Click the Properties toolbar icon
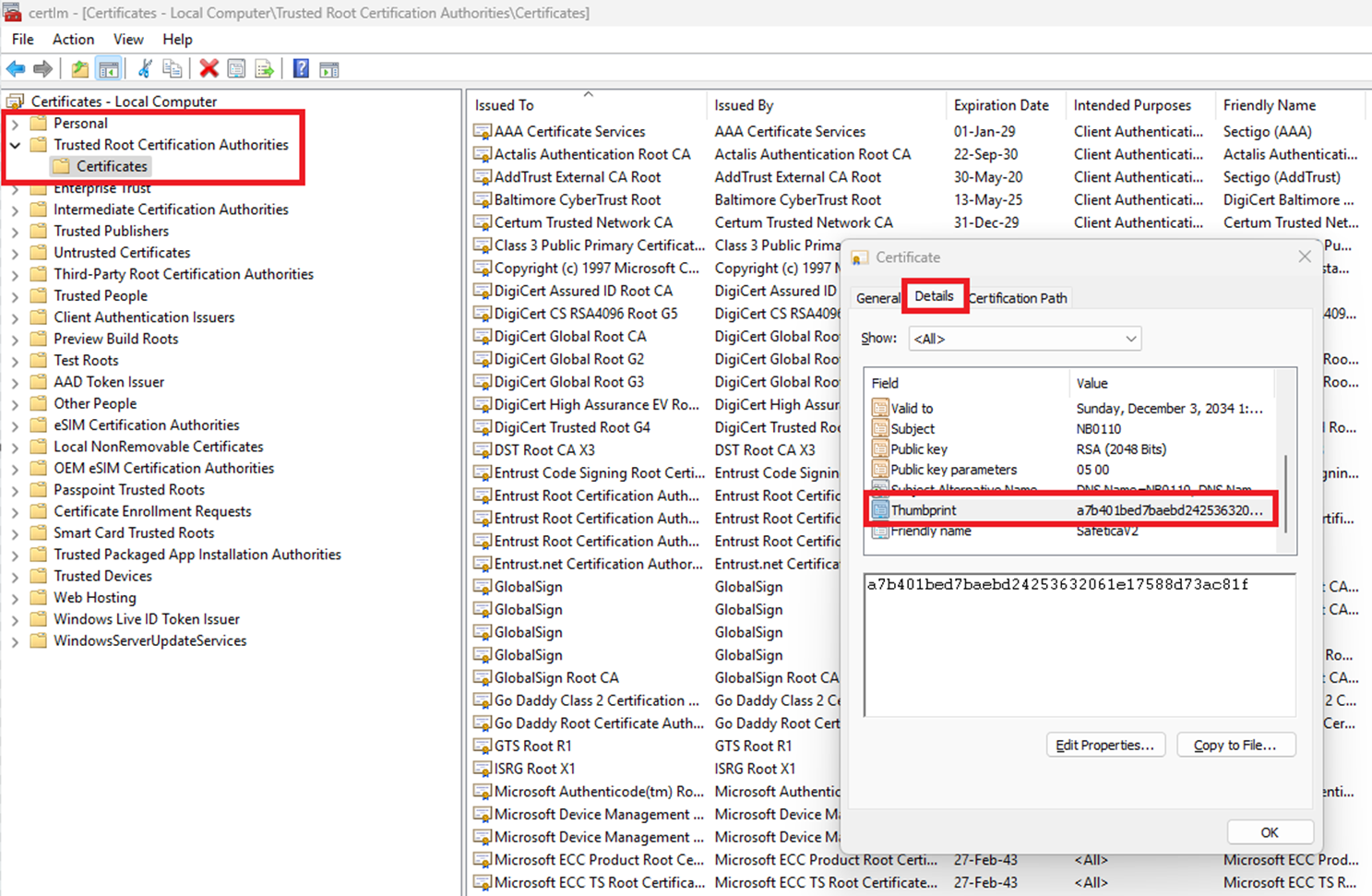Viewport: 1372px width, 896px height. (236, 68)
